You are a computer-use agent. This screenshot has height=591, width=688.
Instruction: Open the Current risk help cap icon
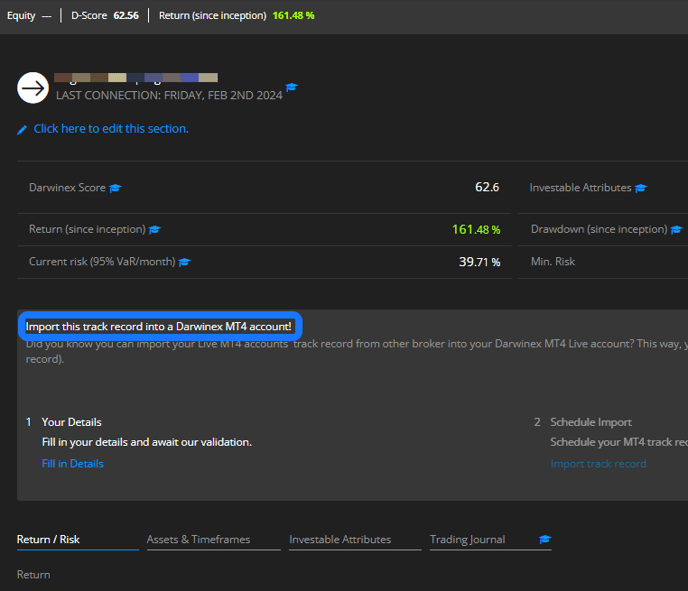[x=184, y=262]
